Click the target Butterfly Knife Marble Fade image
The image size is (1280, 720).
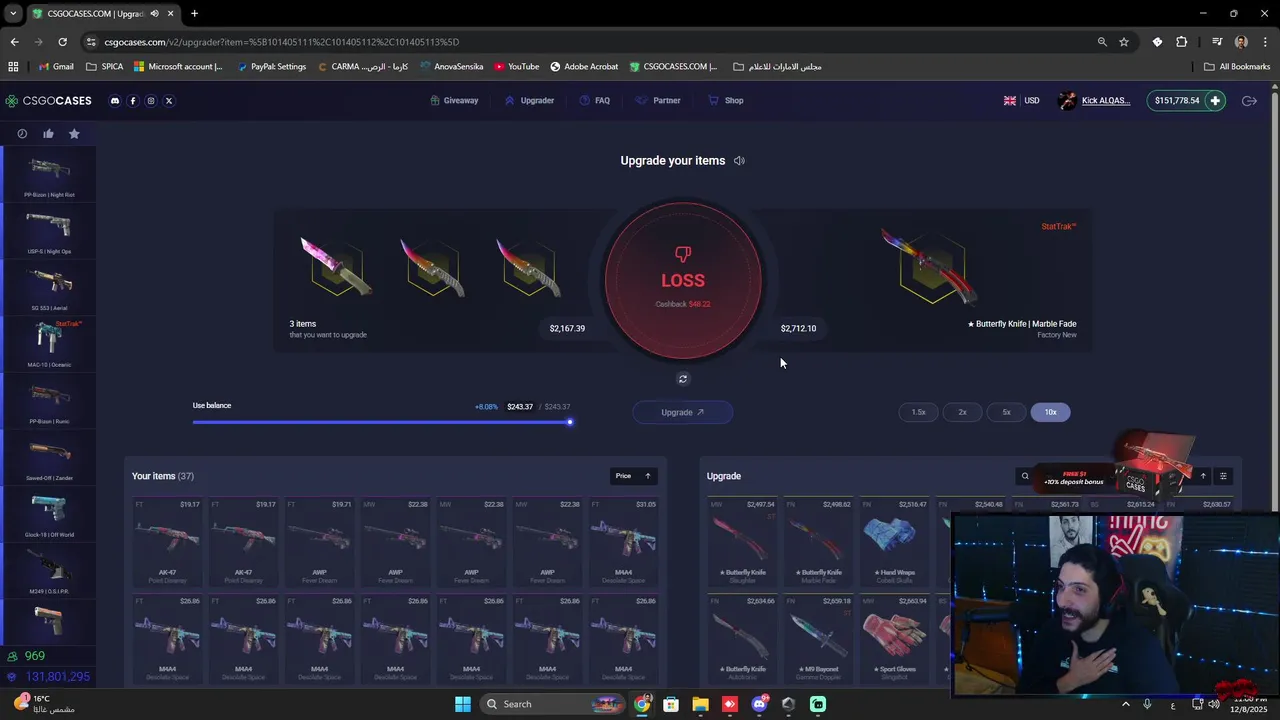pyautogui.click(x=930, y=267)
